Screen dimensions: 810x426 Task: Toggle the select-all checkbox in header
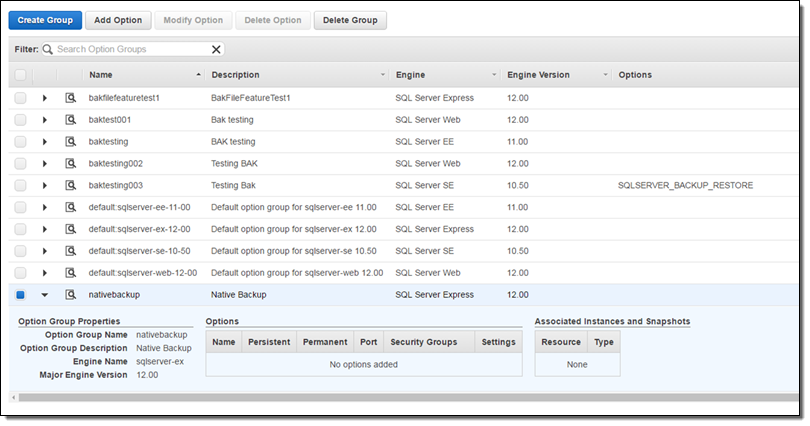point(21,75)
